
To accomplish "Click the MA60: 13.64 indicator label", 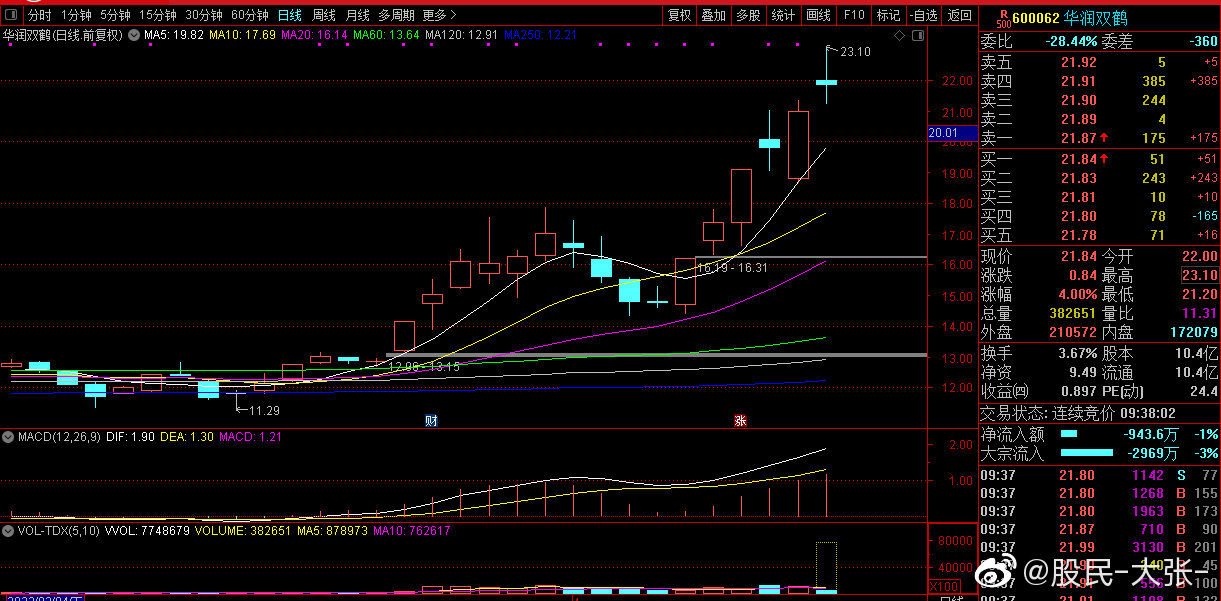I will tap(386, 34).
